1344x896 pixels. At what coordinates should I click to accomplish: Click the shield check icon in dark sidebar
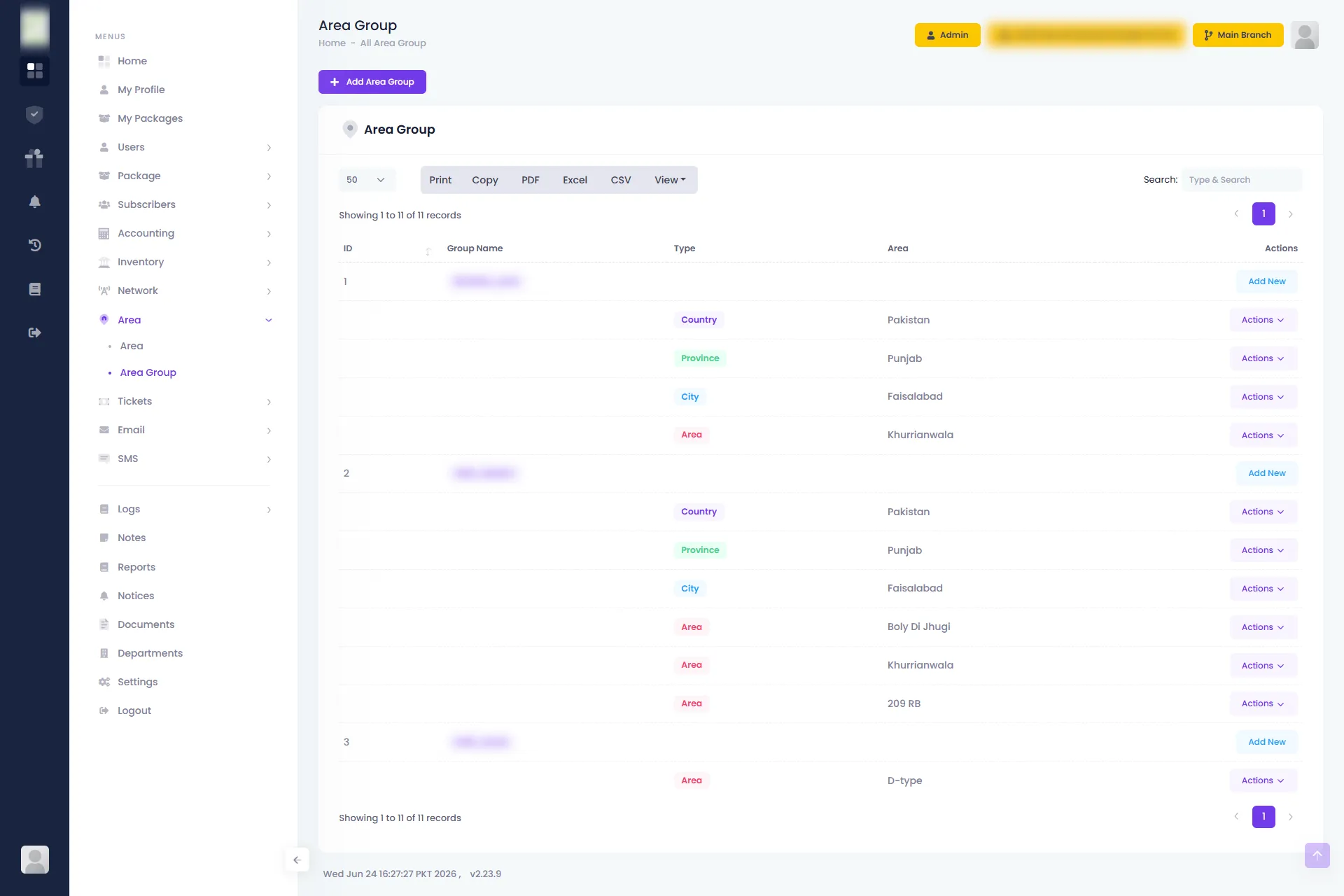coord(34,115)
